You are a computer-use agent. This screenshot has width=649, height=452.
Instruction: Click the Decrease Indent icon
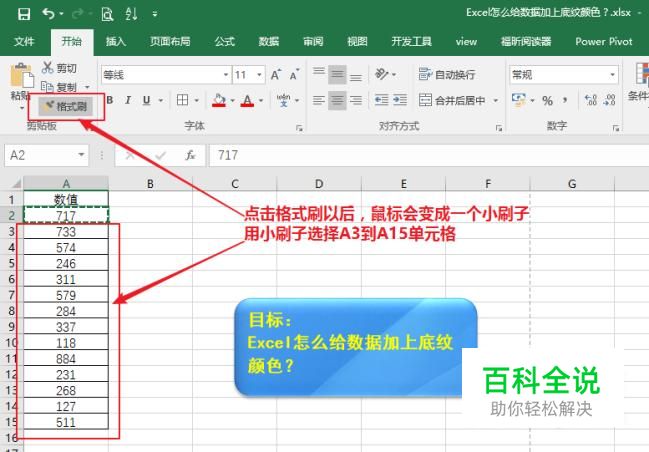(381, 100)
